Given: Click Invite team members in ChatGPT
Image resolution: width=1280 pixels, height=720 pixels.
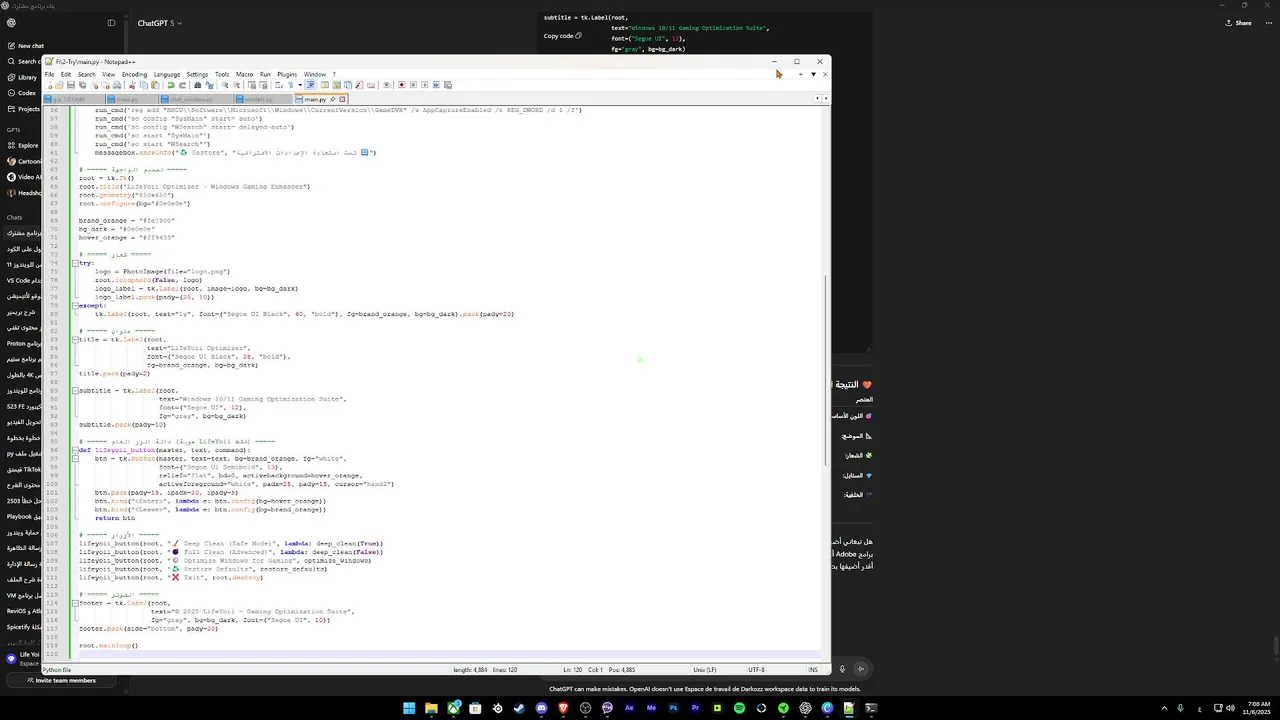Looking at the screenshot, I should click(x=62, y=680).
